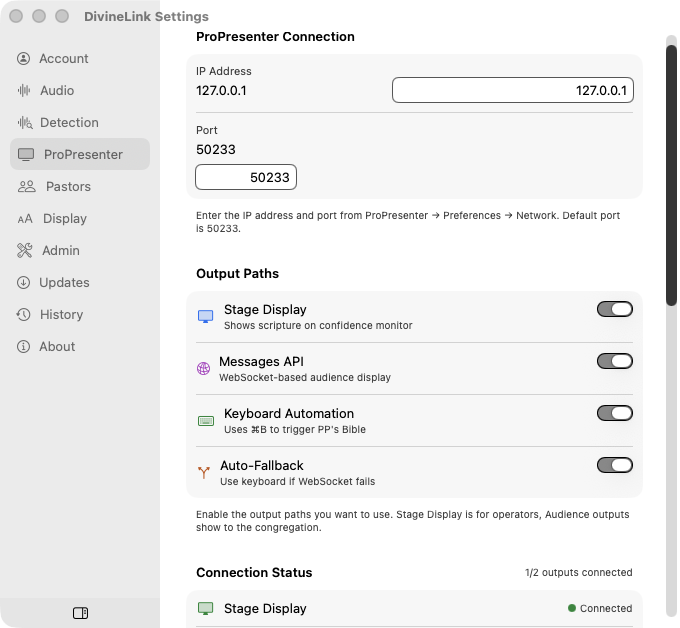Click the Audio waveform icon in sidebar
This screenshot has height=628, width=680.
[x=24, y=90]
